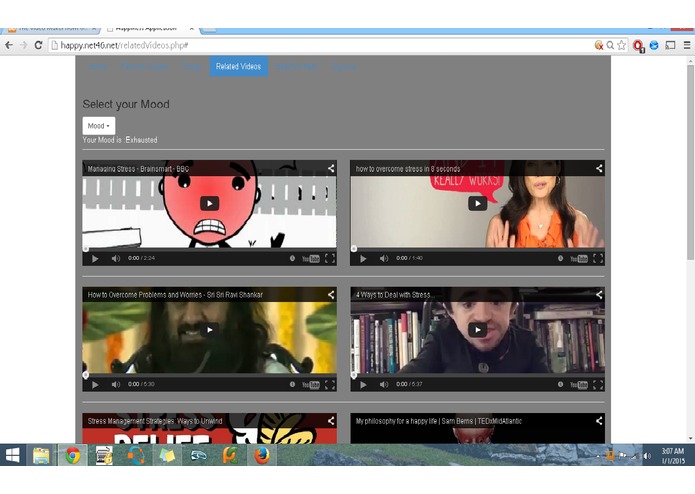Open the Mood dropdown
The width and height of the screenshot is (695, 494).
99,126
